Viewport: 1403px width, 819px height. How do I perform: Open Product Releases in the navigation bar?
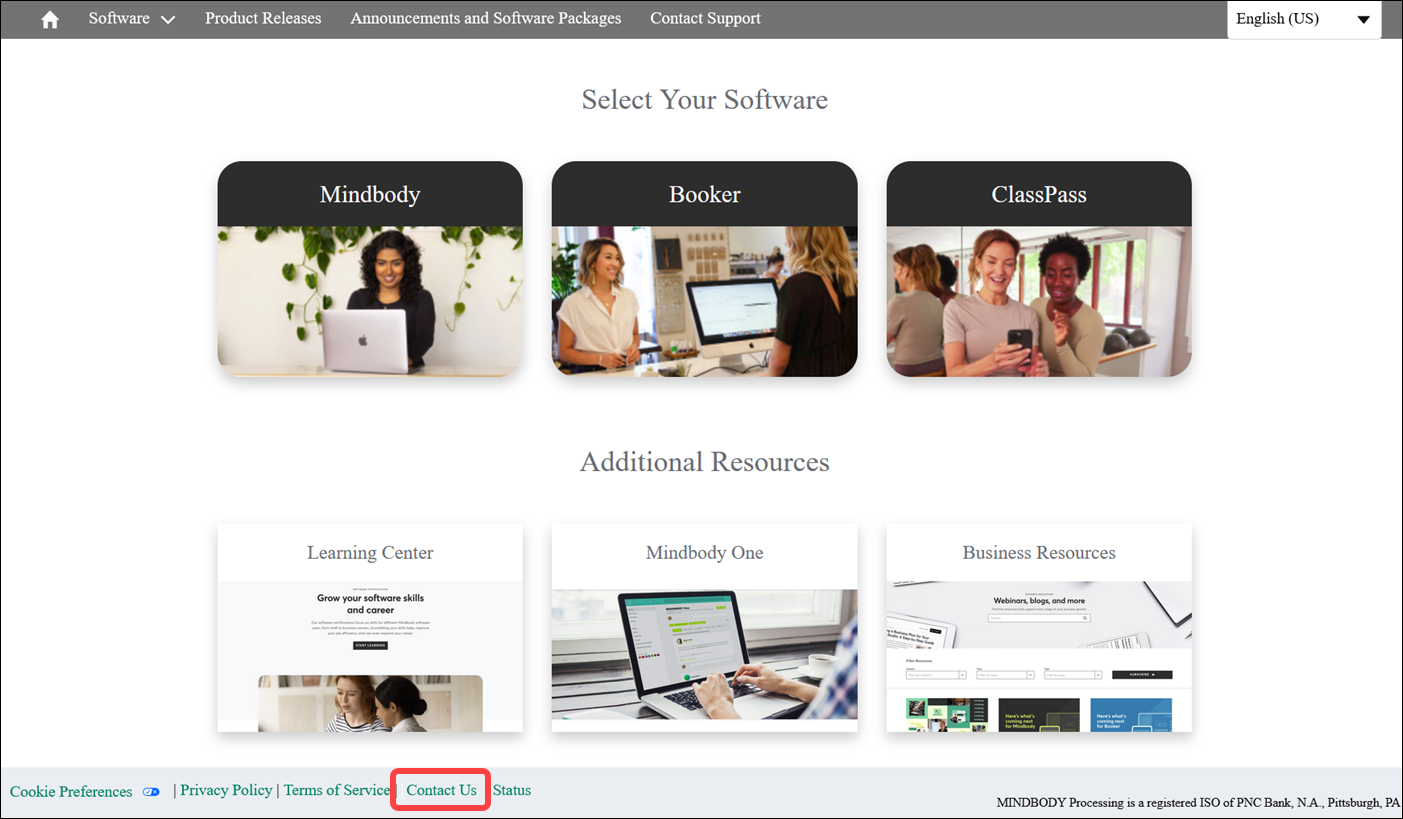263,18
